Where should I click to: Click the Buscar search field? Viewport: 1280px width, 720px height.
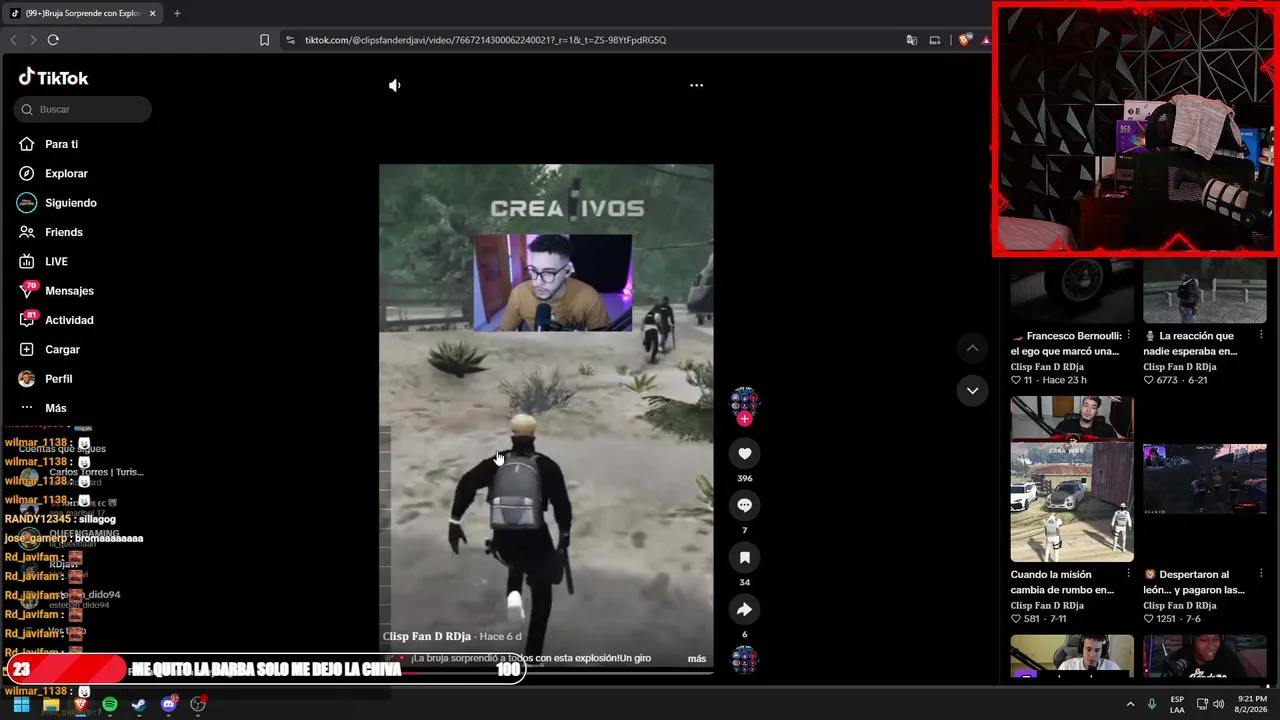point(83,109)
